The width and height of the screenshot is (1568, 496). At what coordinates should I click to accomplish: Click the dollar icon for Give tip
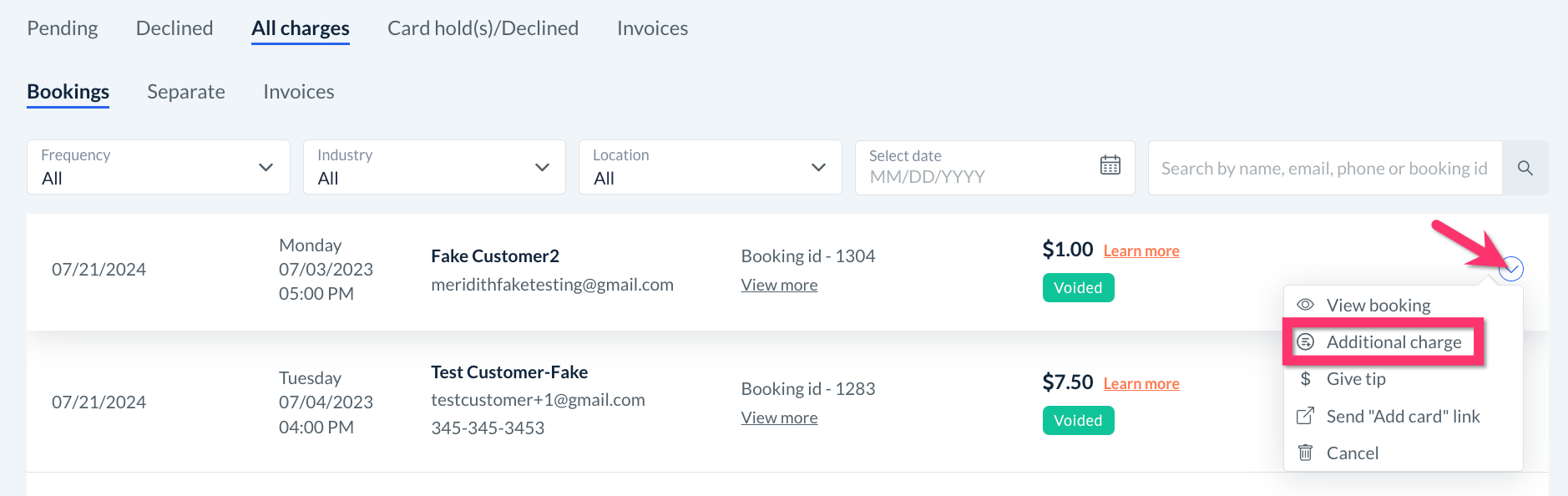pos(1305,379)
